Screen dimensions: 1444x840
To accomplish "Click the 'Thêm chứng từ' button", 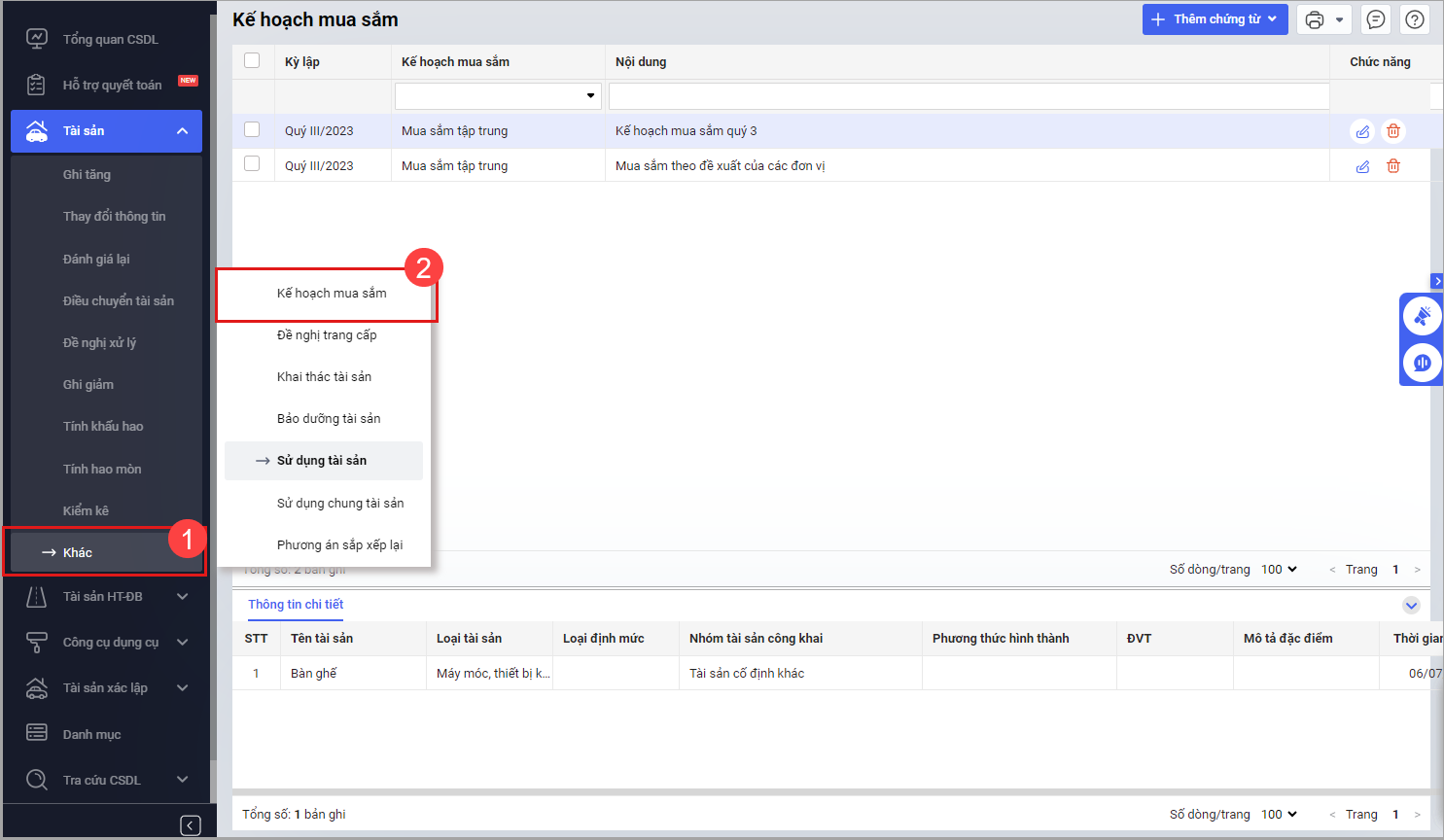I will (x=1215, y=19).
